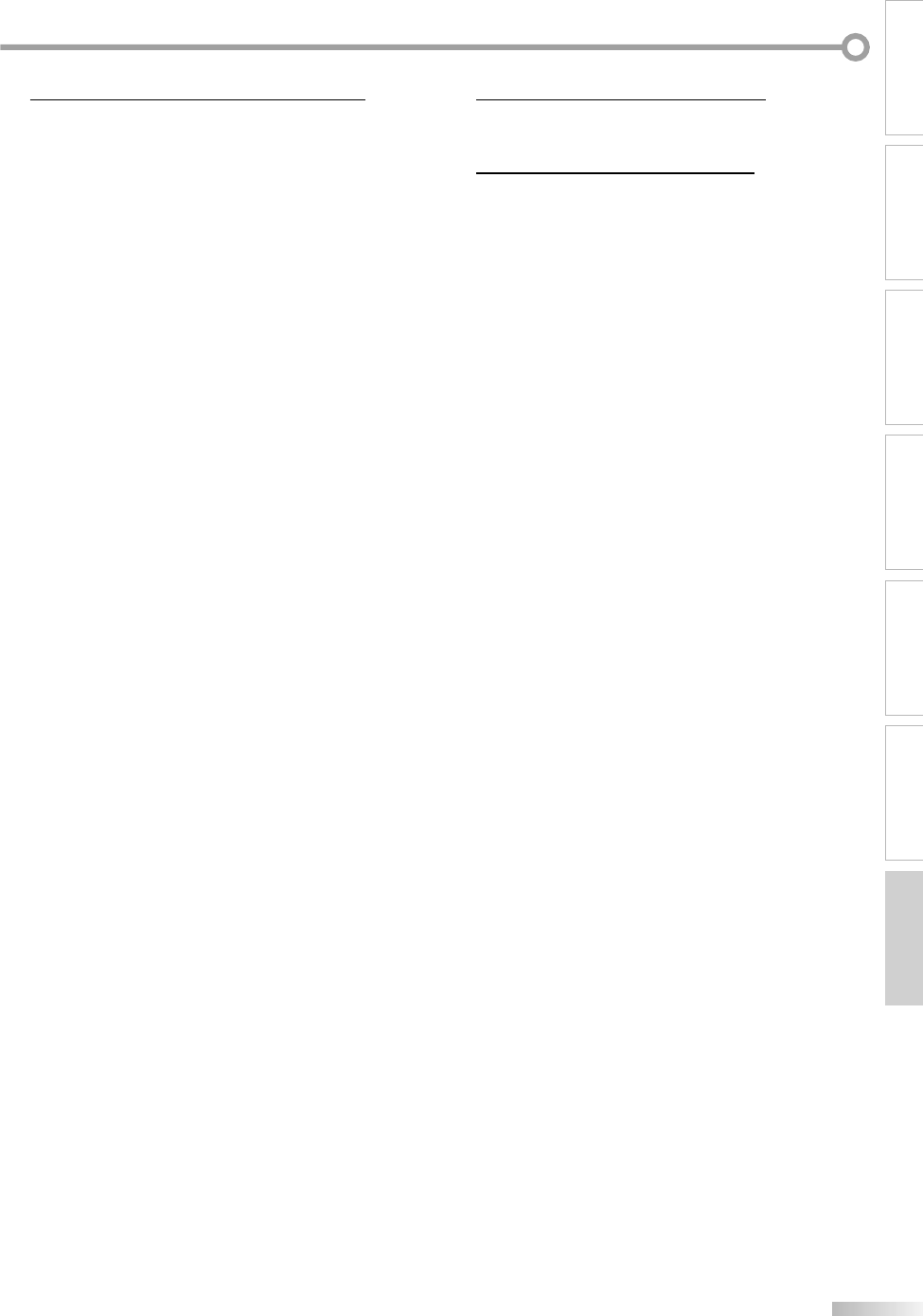This screenshot has height=1316, width=923.
Task: Click the thicker lower underline in right column
Action: point(615,173)
